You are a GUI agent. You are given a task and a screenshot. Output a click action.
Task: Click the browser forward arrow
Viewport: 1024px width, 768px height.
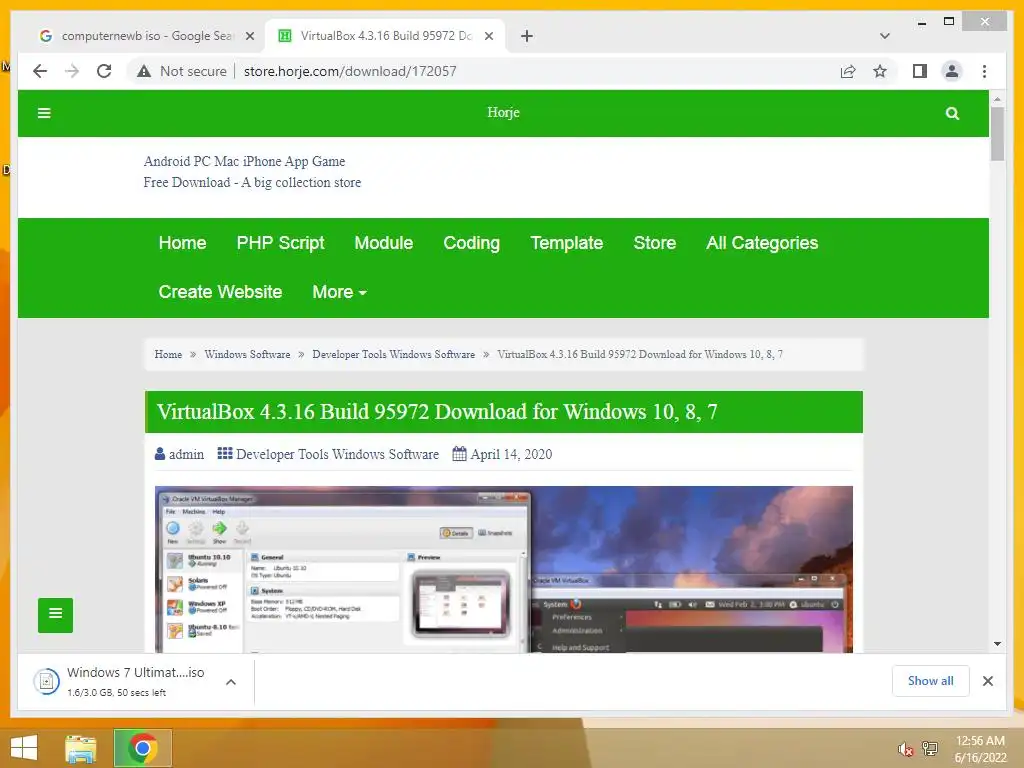pyautogui.click(x=72, y=71)
